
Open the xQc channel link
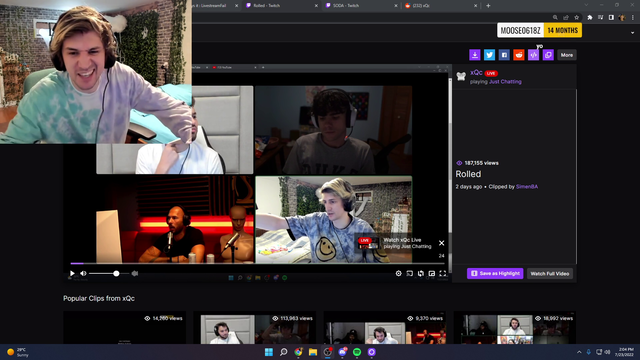476,73
